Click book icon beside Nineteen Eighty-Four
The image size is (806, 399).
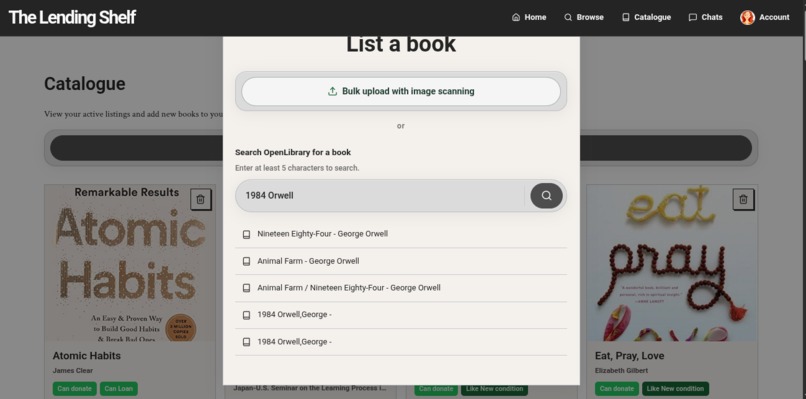click(246, 234)
